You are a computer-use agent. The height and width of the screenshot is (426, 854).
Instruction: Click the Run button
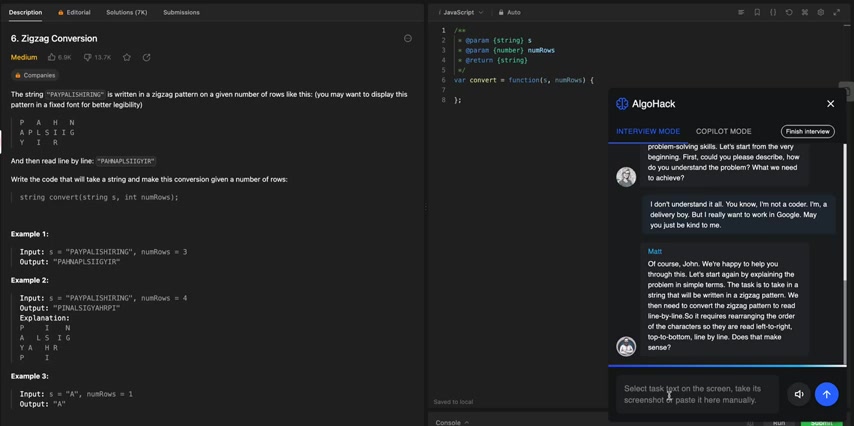click(x=779, y=423)
